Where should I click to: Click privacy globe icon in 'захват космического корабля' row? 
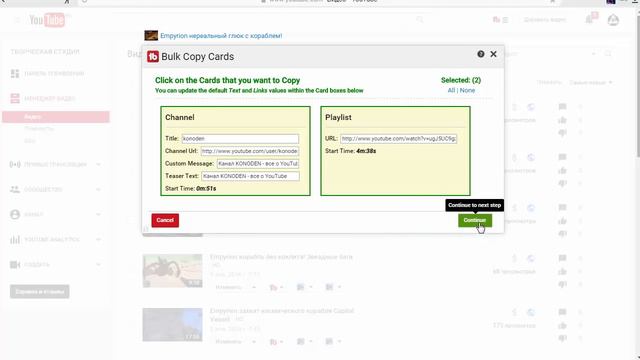coord(531,312)
